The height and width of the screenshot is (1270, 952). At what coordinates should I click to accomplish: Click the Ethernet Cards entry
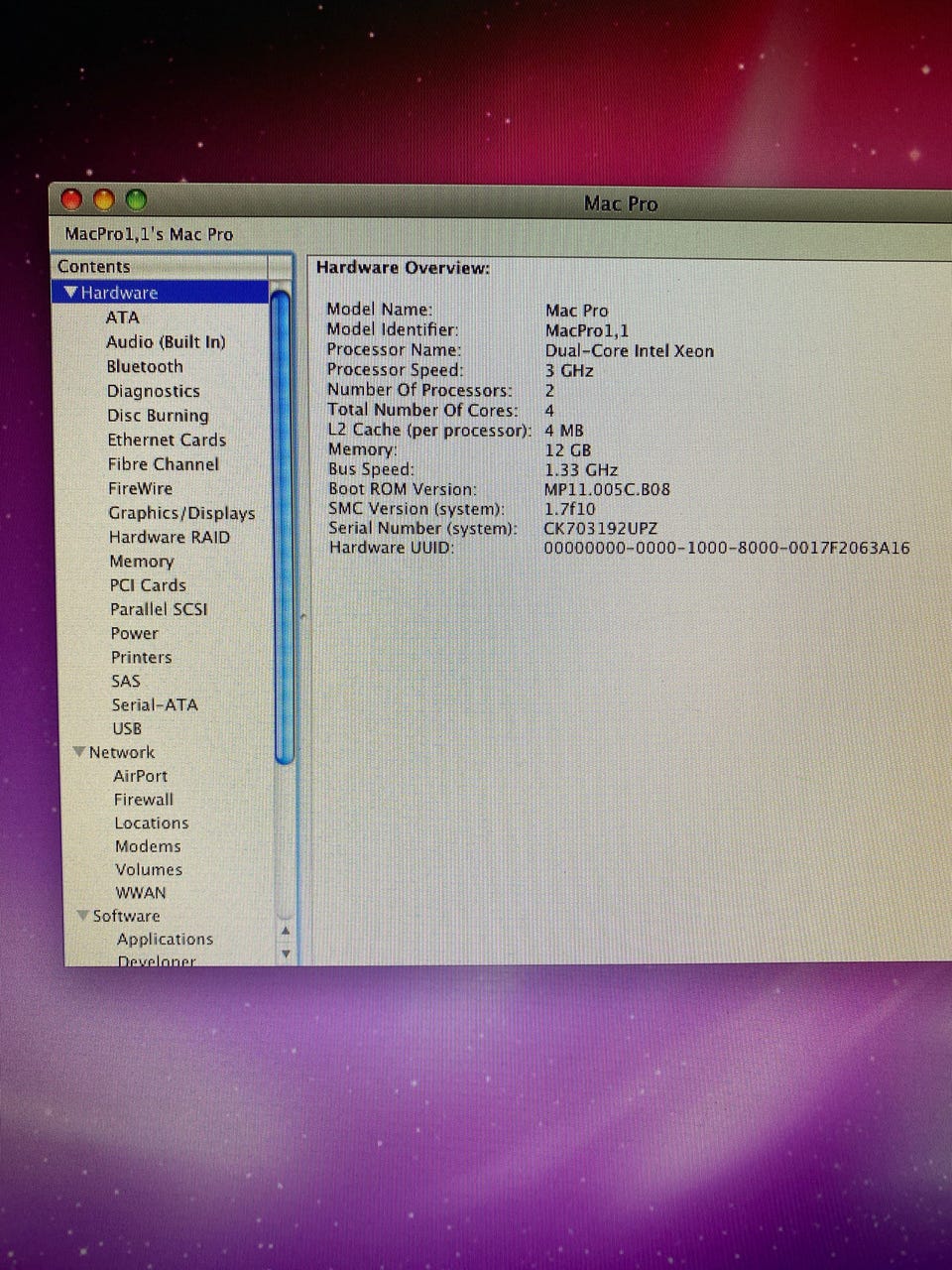[x=167, y=440]
